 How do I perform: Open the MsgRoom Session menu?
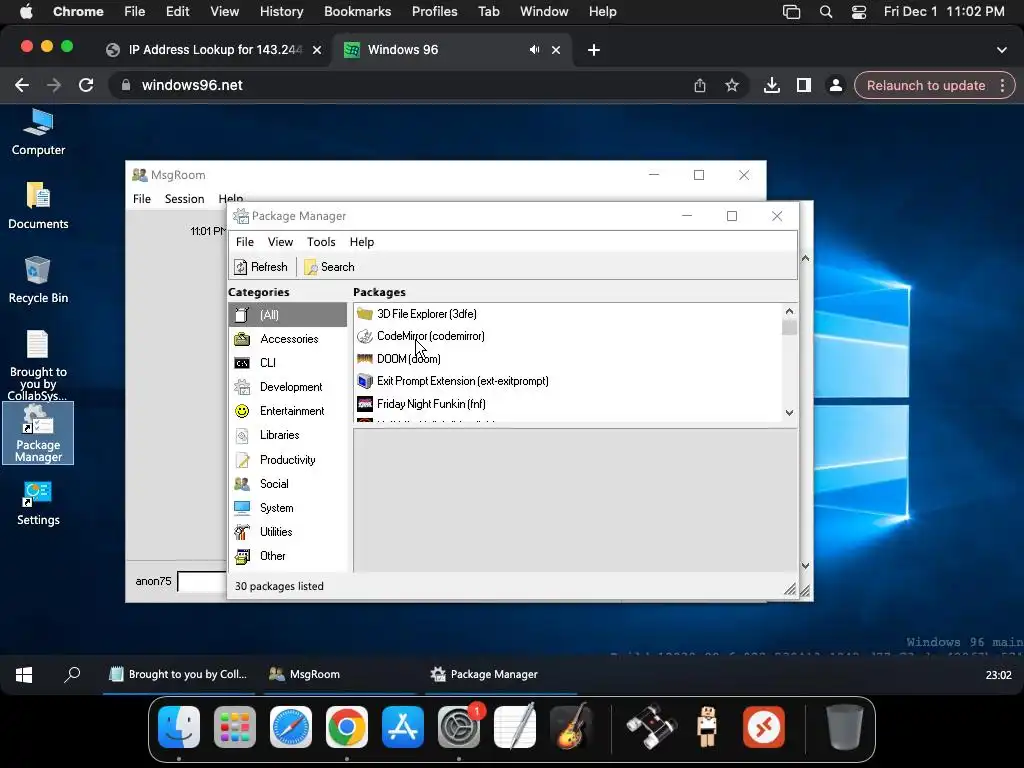[184, 199]
